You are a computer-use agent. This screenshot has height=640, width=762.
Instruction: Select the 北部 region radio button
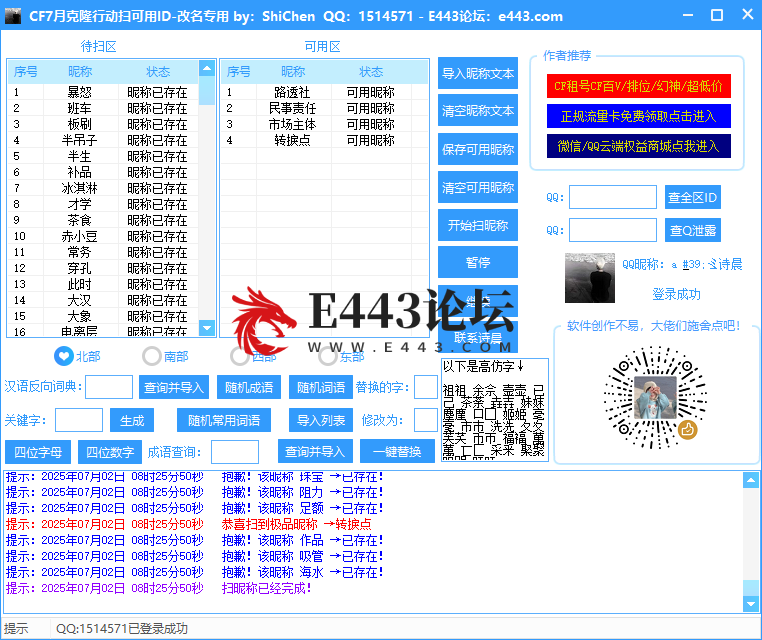64,356
